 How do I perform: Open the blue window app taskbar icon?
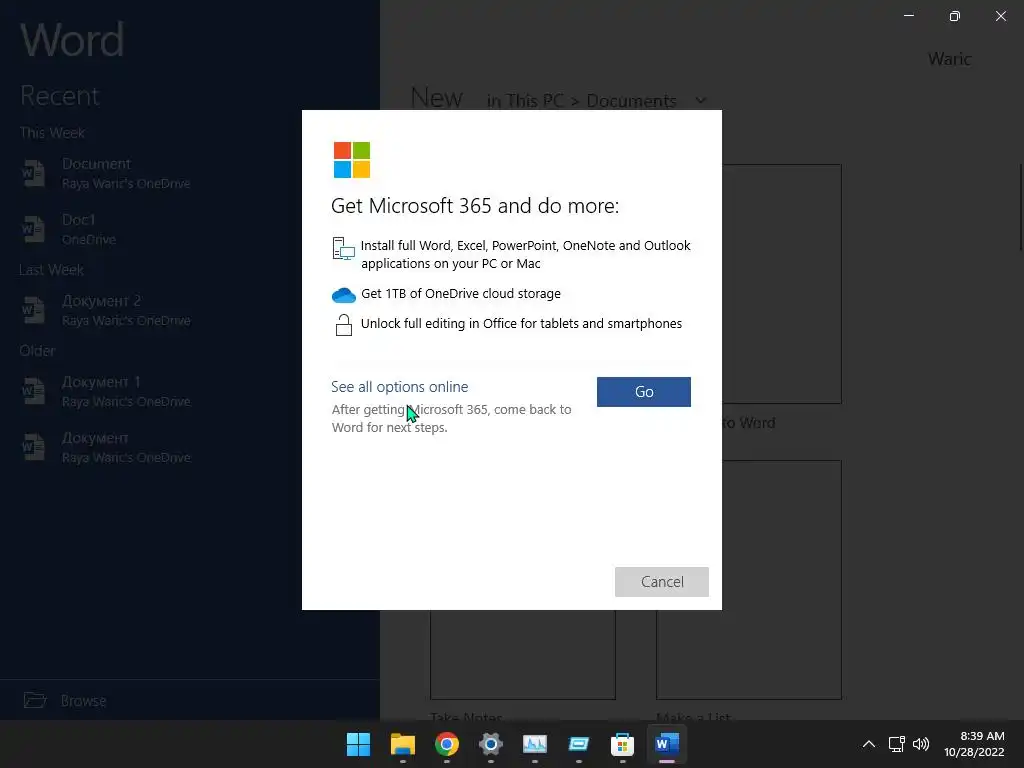(x=579, y=744)
